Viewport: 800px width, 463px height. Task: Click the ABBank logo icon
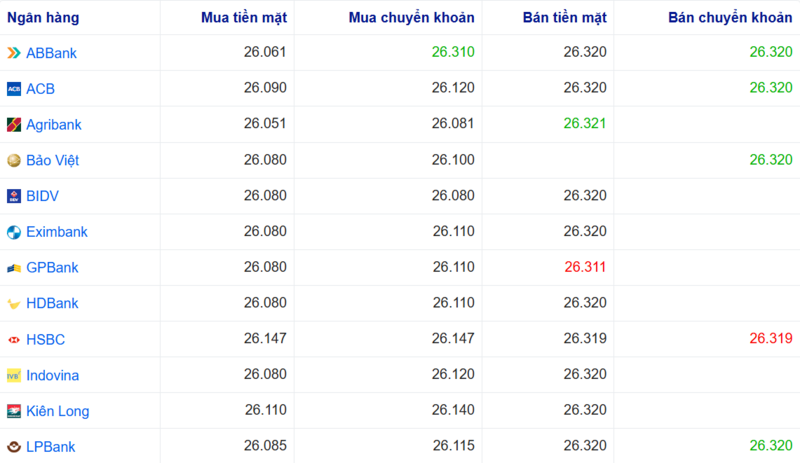click(14, 53)
